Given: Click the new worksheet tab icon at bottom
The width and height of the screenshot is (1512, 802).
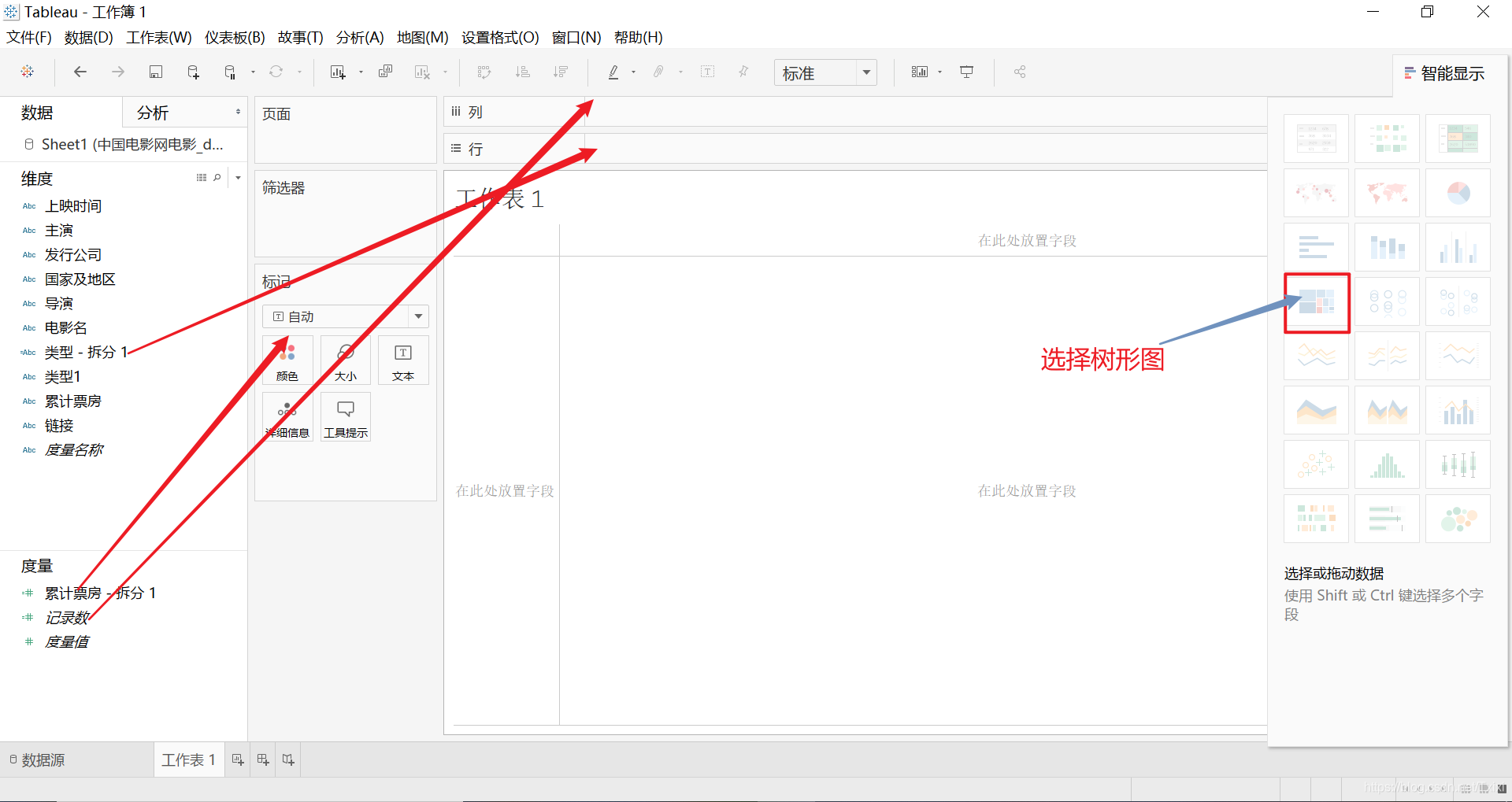Looking at the screenshot, I should point(238,759).
